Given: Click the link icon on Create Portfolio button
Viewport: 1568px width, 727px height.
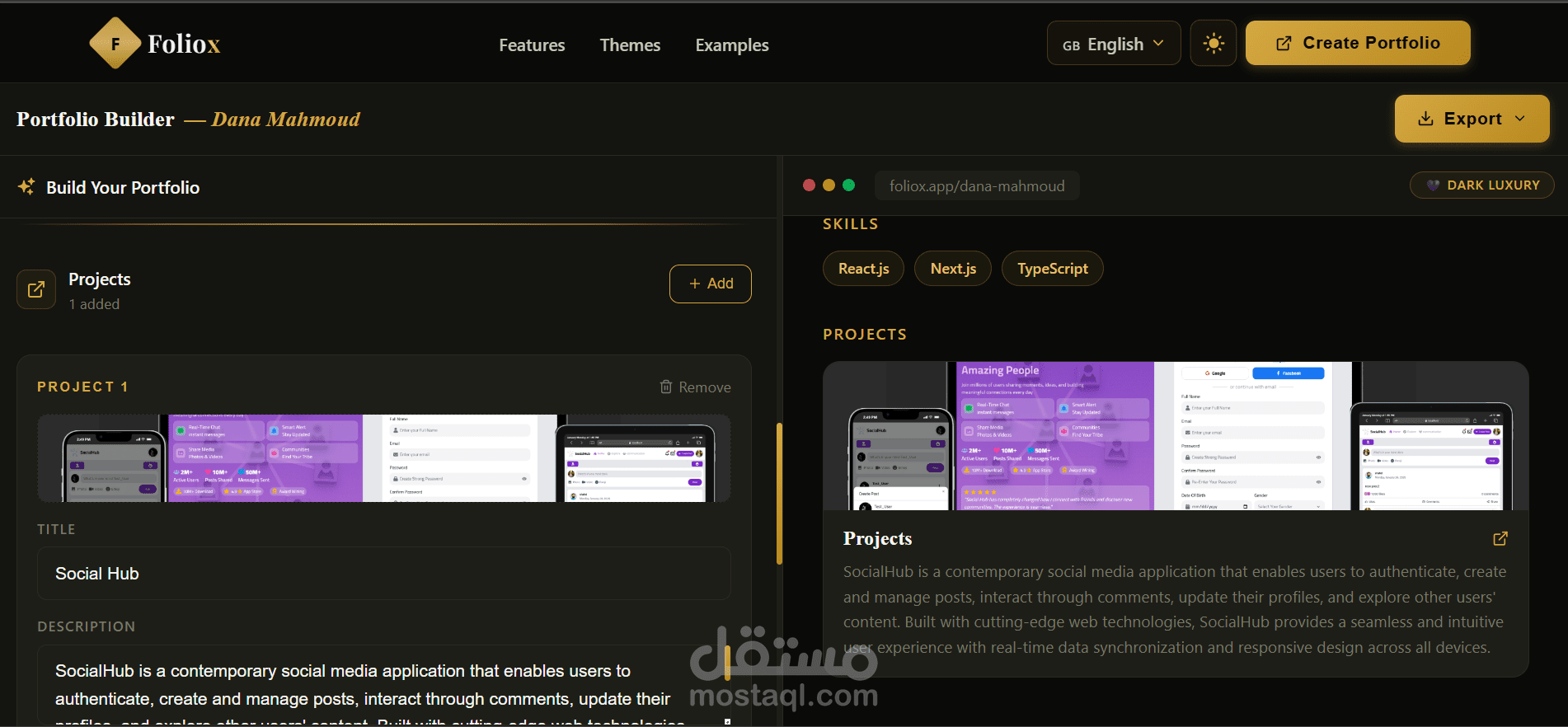Looking at the screenshot, I should click(1284, 44).
